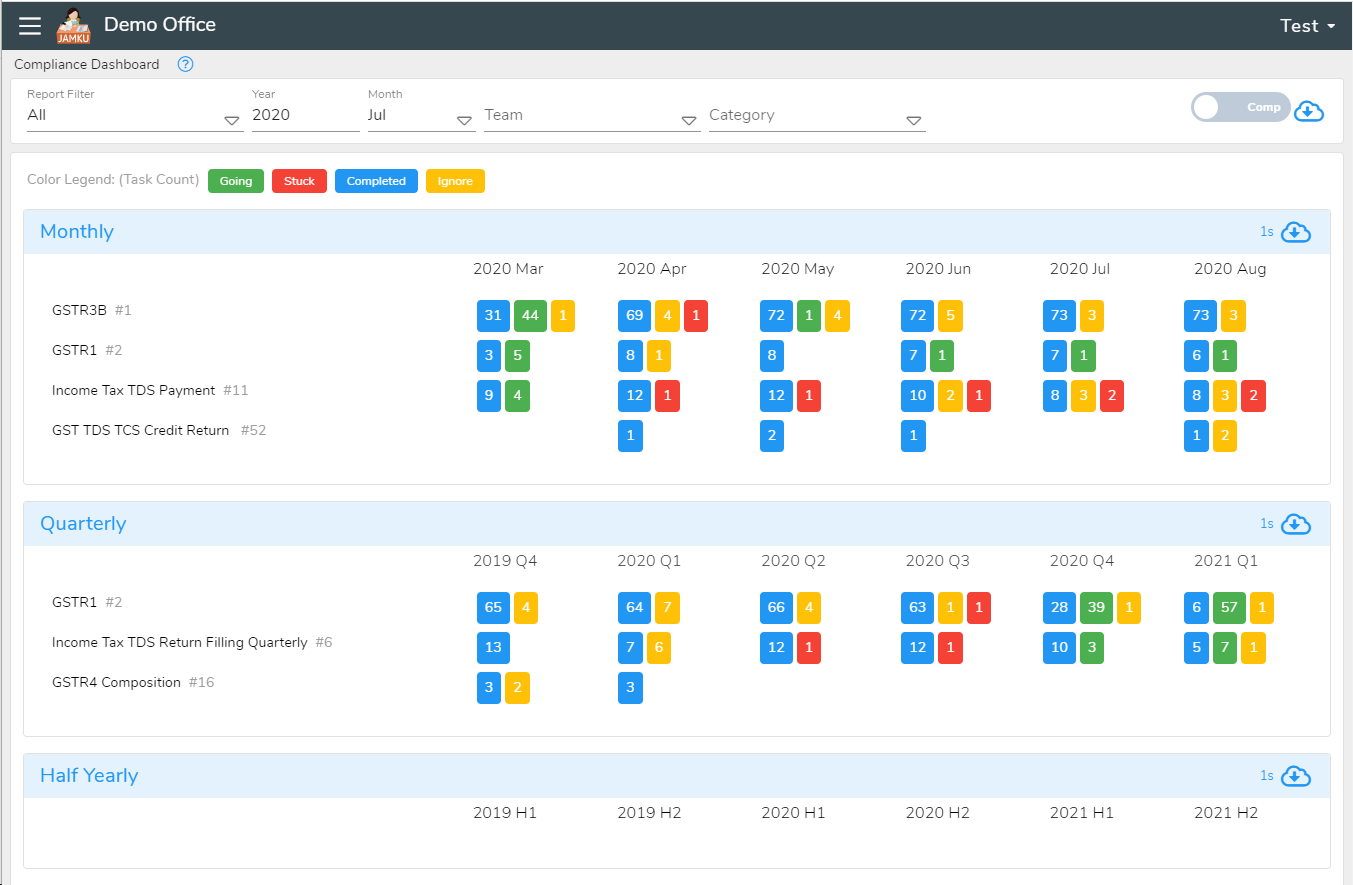This screenshot has width=1353, height=885.
Task: Click the Completed legend chip
Action: 376,181
